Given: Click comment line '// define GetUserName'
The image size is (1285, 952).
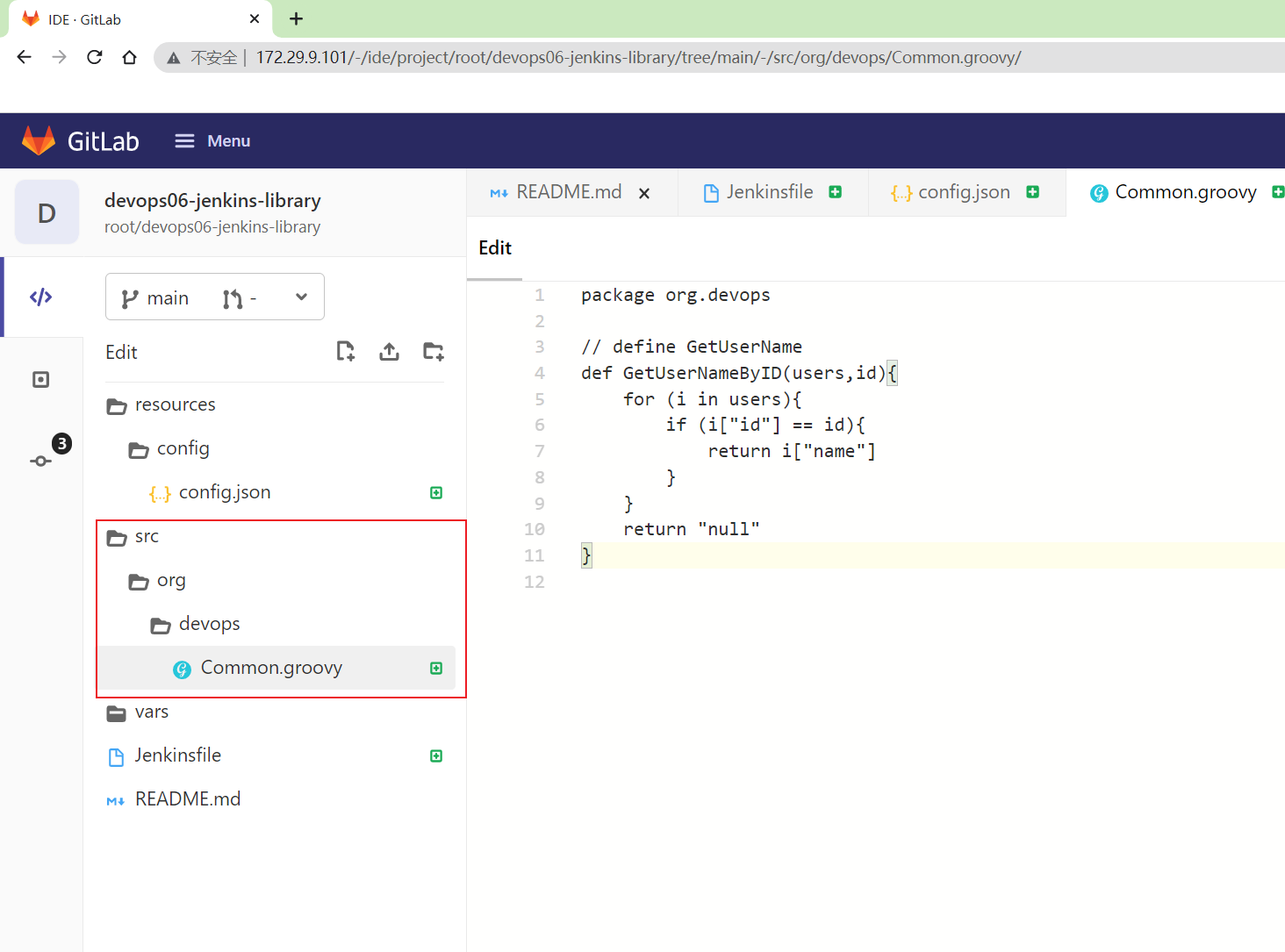Looking at the screenshot, I should (x=692, y=347).
